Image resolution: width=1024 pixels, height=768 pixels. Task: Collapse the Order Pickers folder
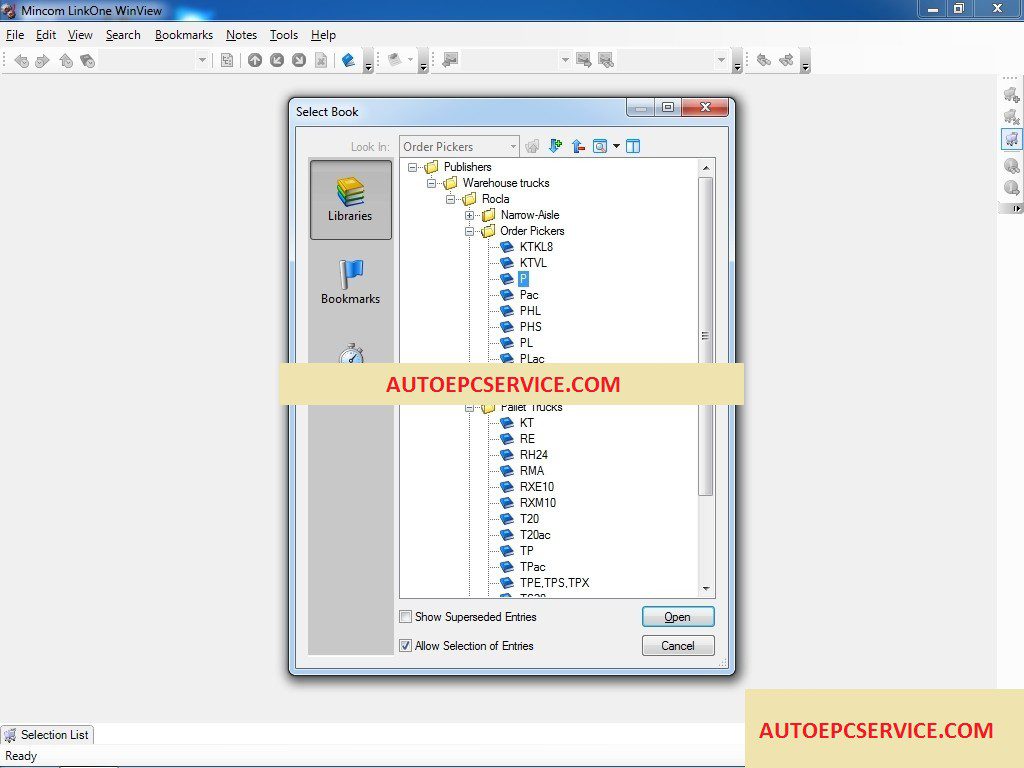pyautogui.click(x=470, y=231)
